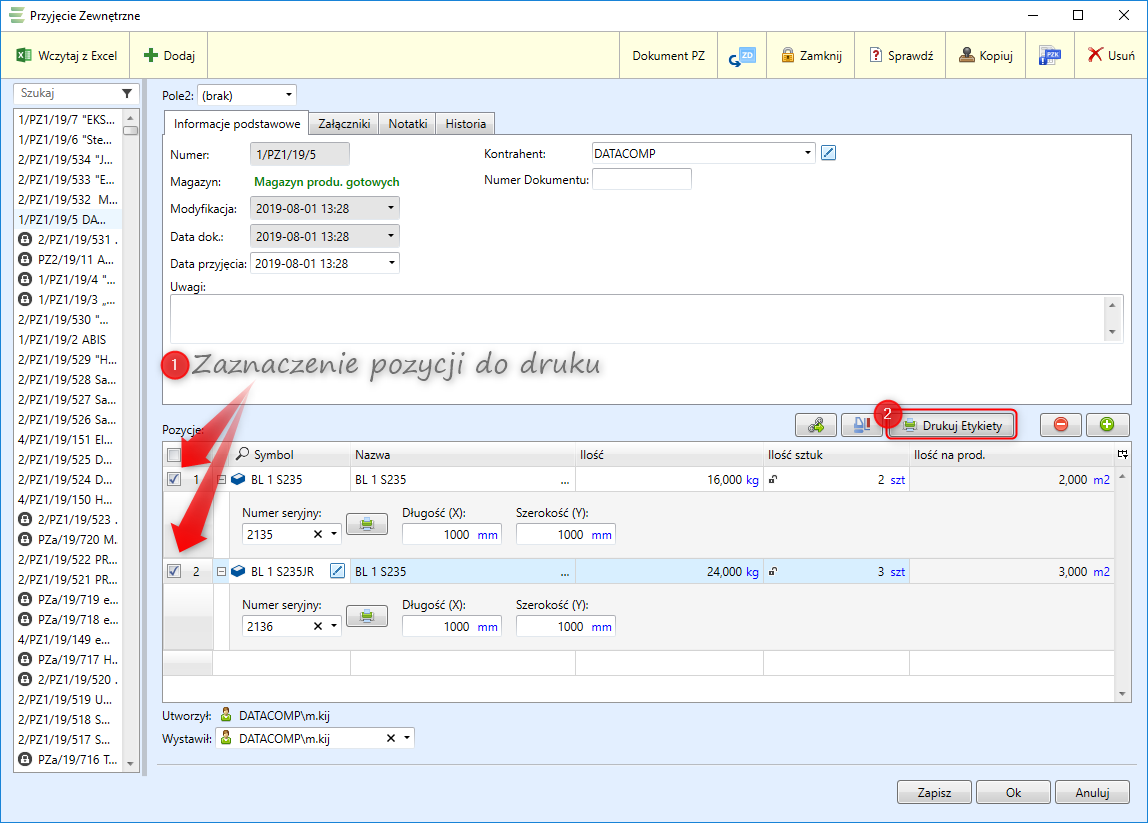1148x823 pixels.
Task: Uncheck the checkbox for position 2
Action: click(x=174, y=572)
